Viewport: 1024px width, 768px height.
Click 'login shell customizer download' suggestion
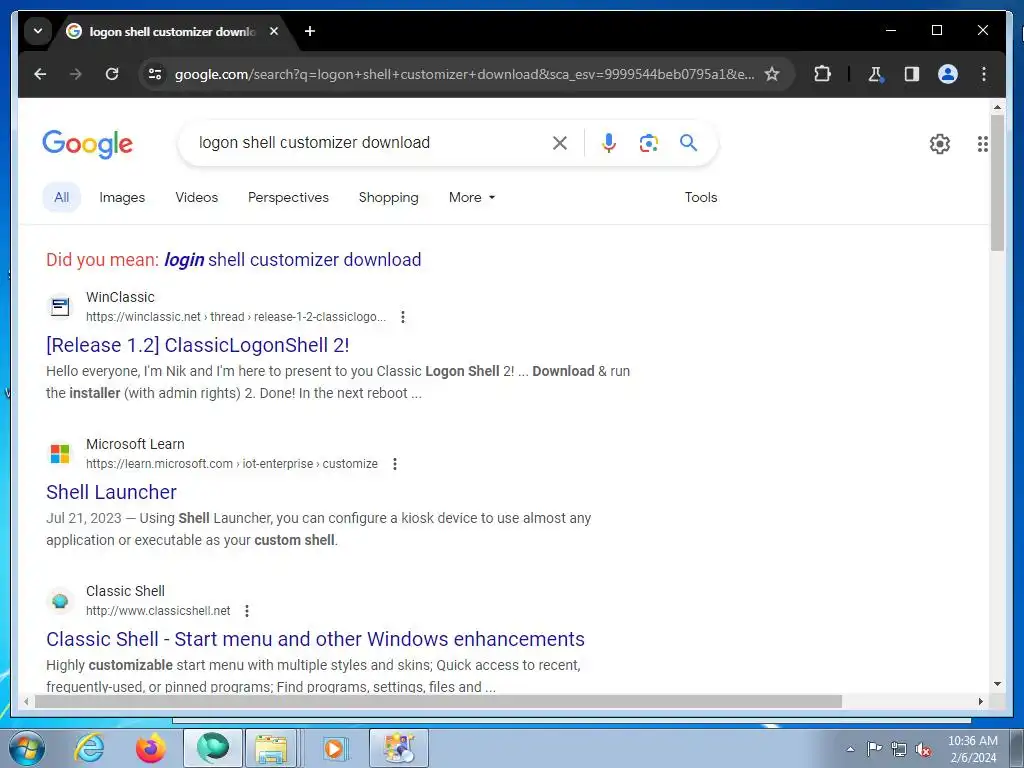coord(293,260)
